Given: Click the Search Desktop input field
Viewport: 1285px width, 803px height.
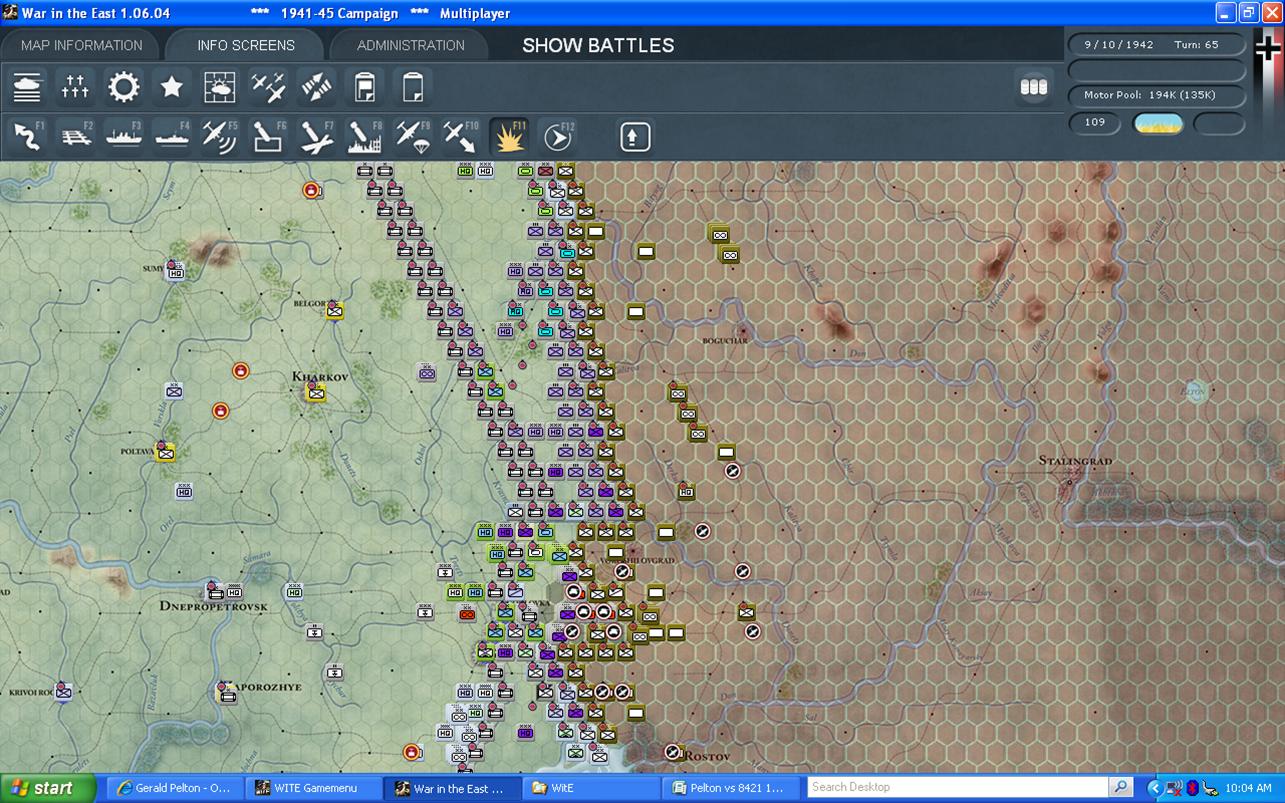Looking at the screenshot, I should click(x=959, y=787).
